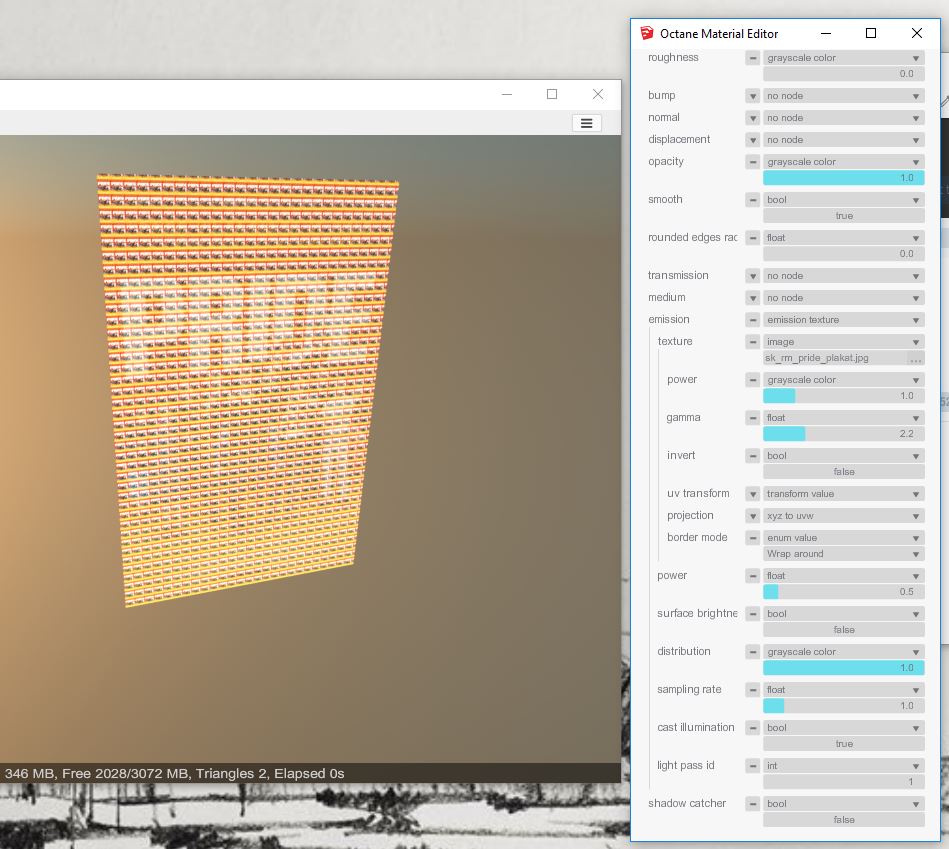Screen dimensions: 949x849
Task: Collapse the roughness node with minus button
Action: tap(752, 58)
